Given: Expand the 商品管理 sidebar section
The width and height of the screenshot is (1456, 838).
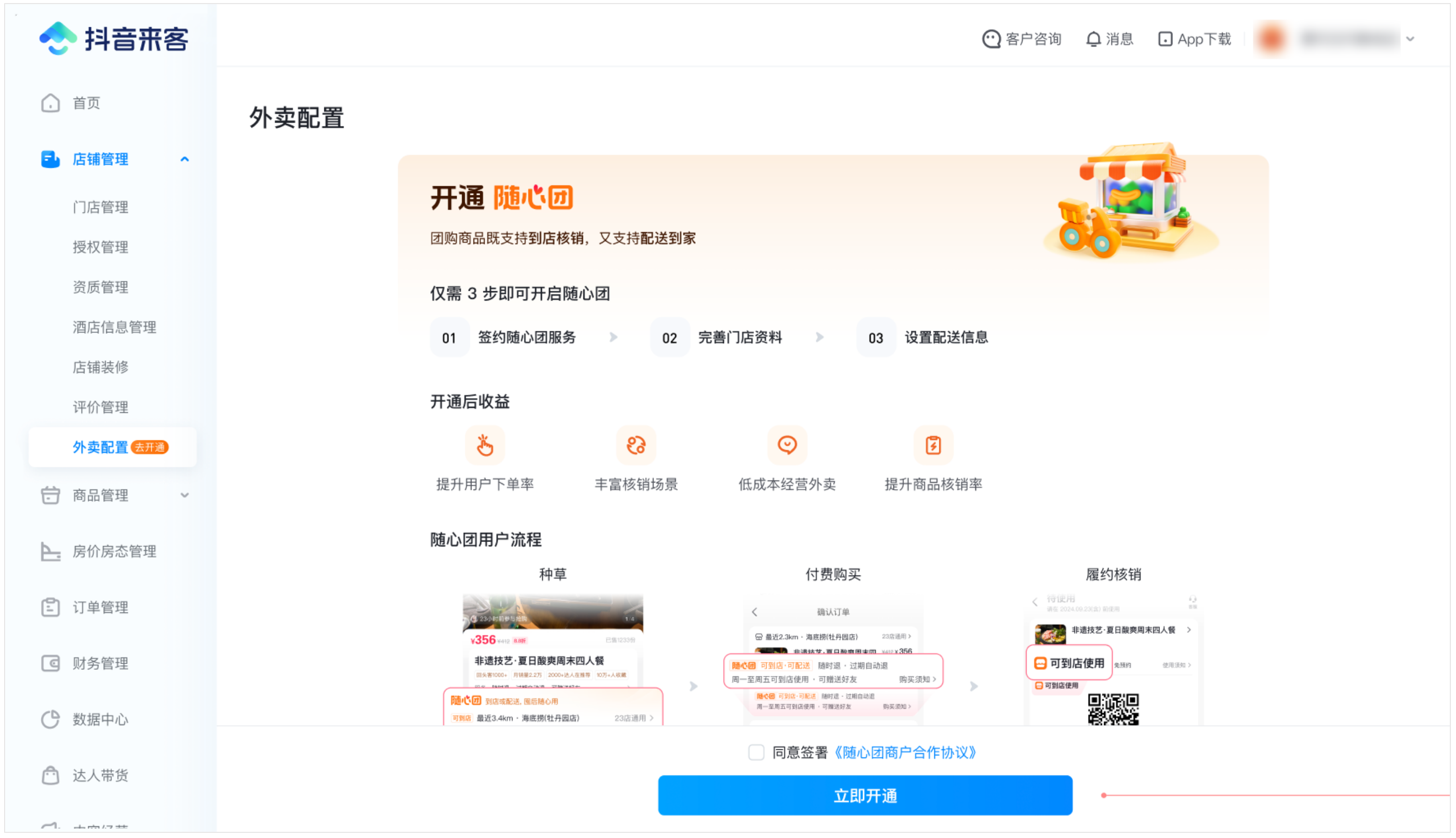Looking at the screenshot, I should click(x=185, y=495).
